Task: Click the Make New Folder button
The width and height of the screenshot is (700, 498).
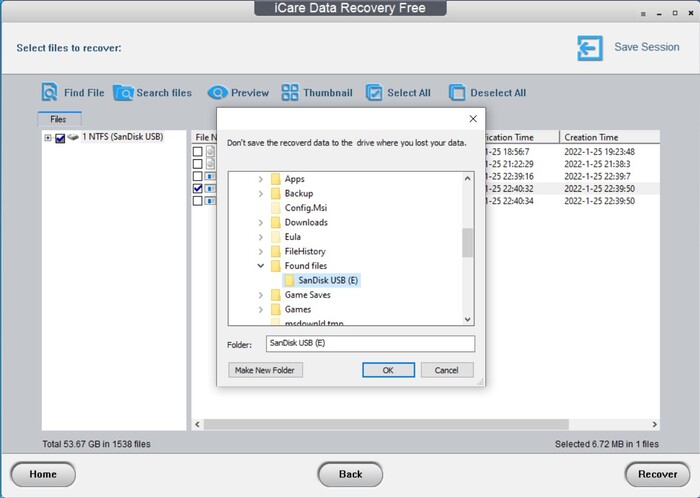Action: (265, 370)
